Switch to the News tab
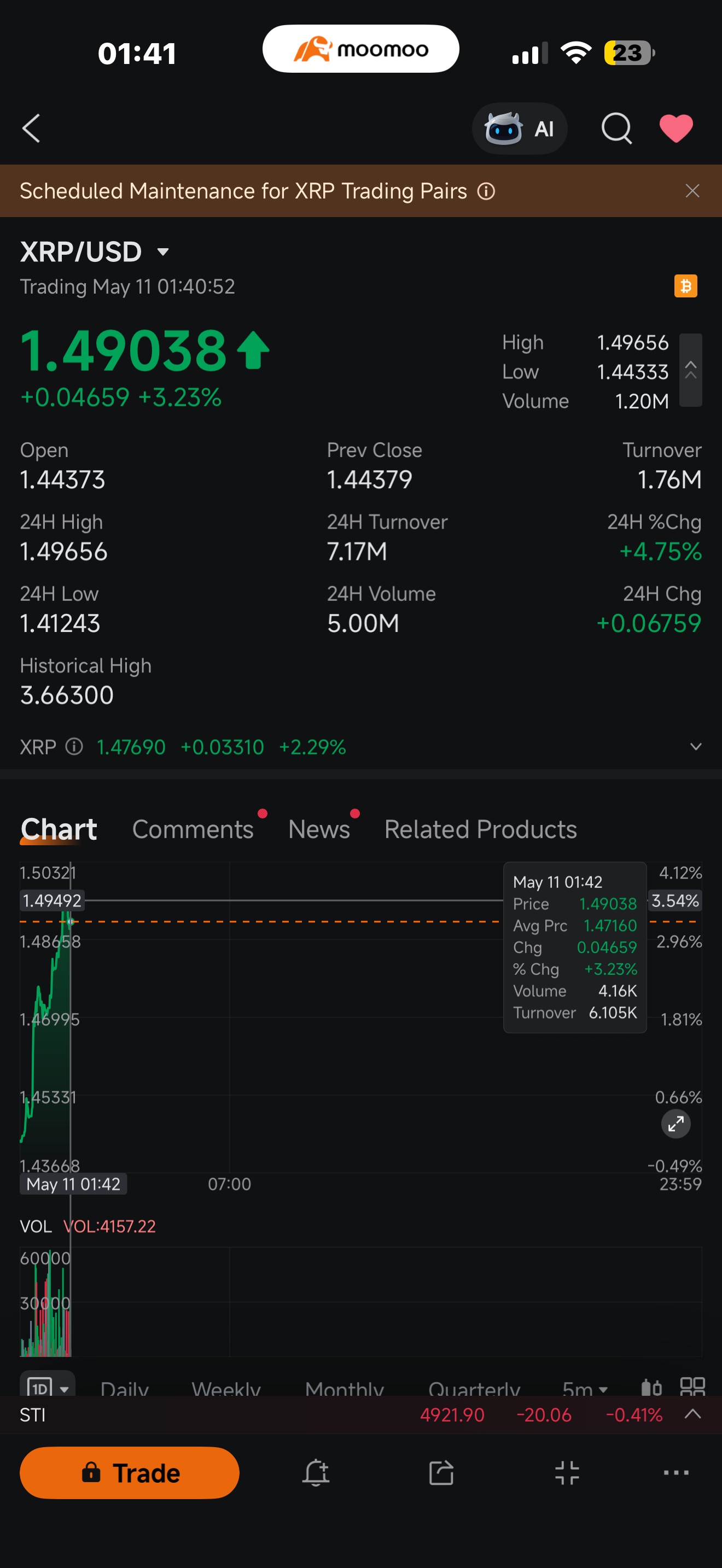This screenshot has width=722, height=1568. pyautogui.click(x=319, y=829)
